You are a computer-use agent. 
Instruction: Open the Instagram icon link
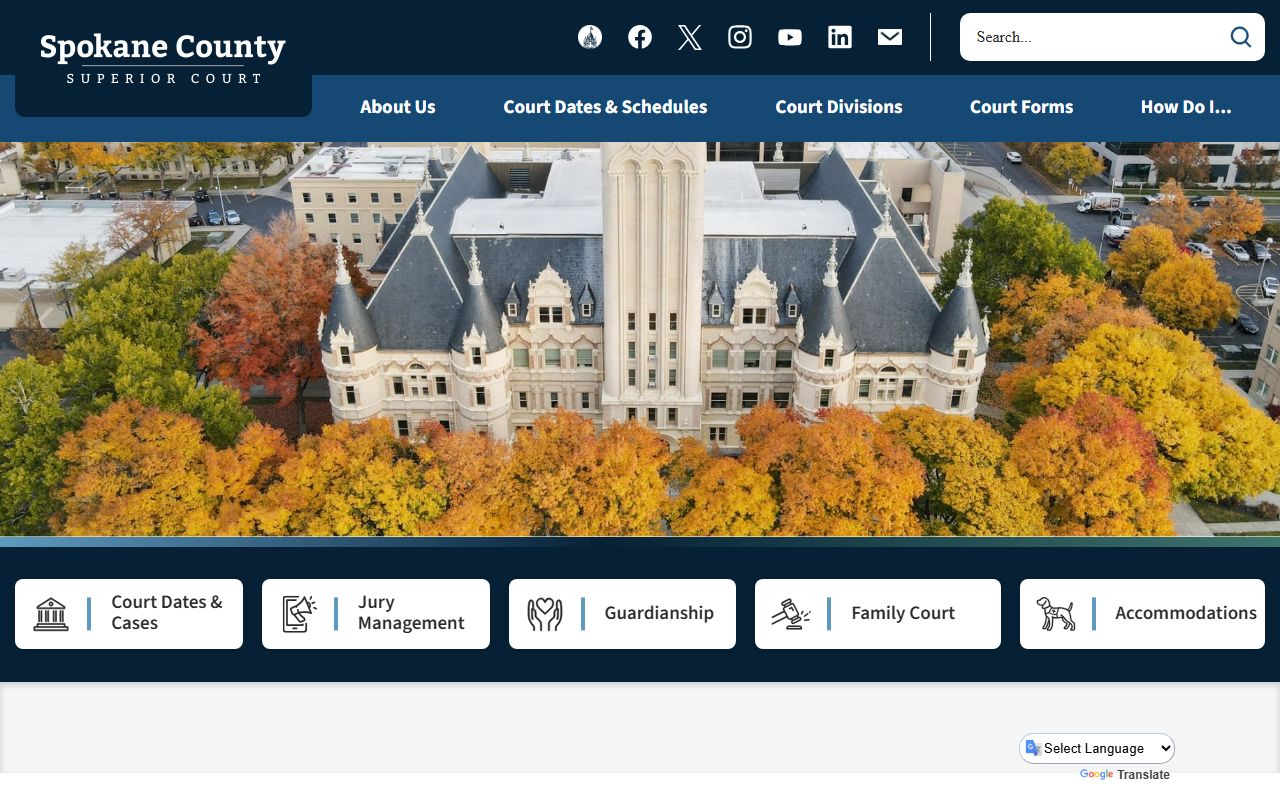coord(740,37)
